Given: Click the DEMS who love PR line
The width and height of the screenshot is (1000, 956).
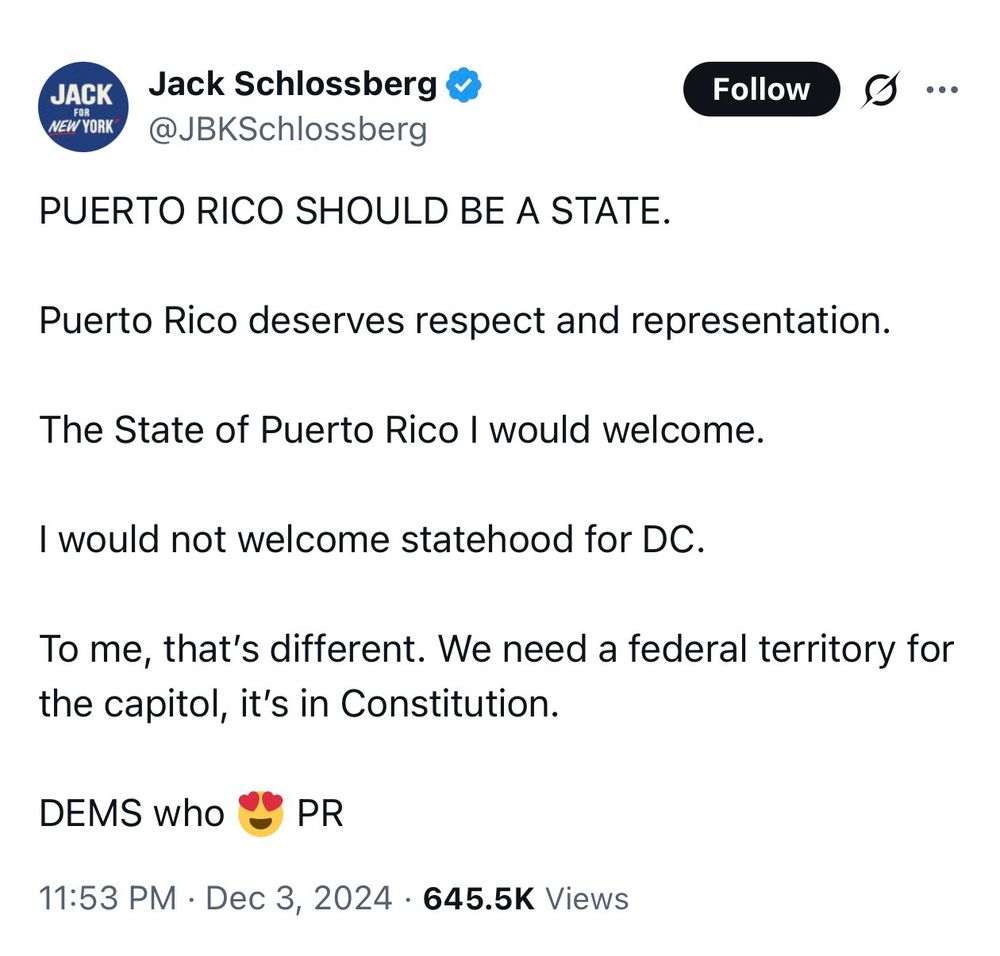Looking at the screenshot, I should (190, 813).
